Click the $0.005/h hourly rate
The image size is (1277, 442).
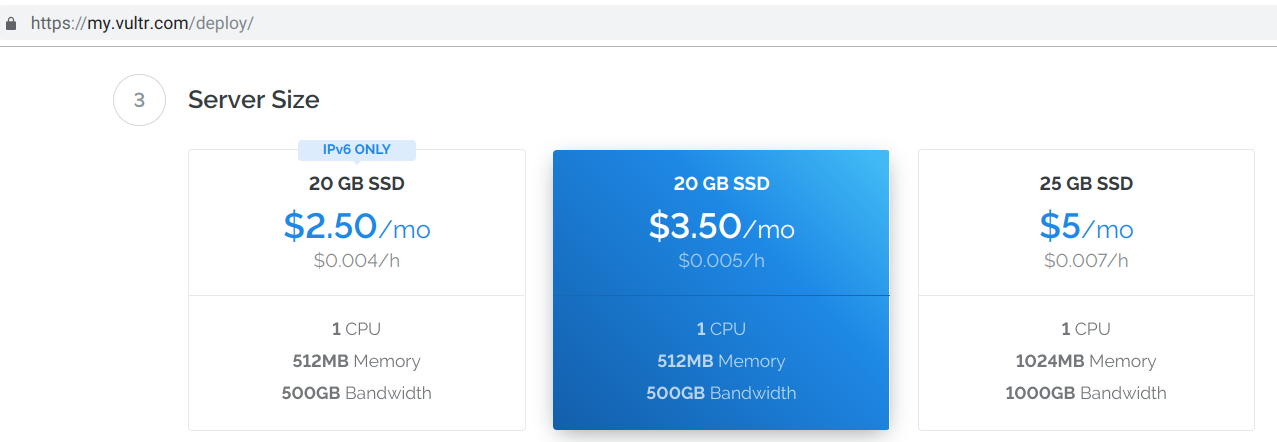point(721,261)
